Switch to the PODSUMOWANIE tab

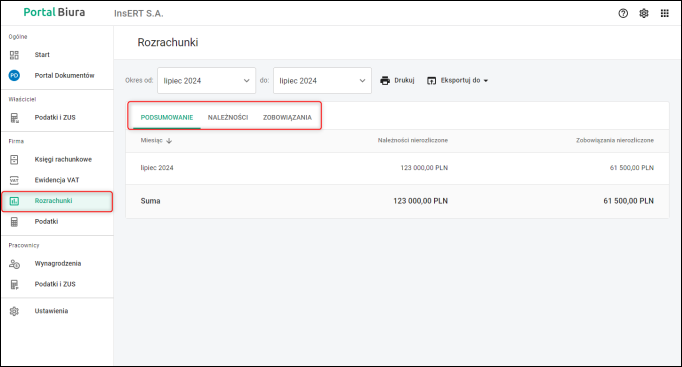tap(167, 117)
